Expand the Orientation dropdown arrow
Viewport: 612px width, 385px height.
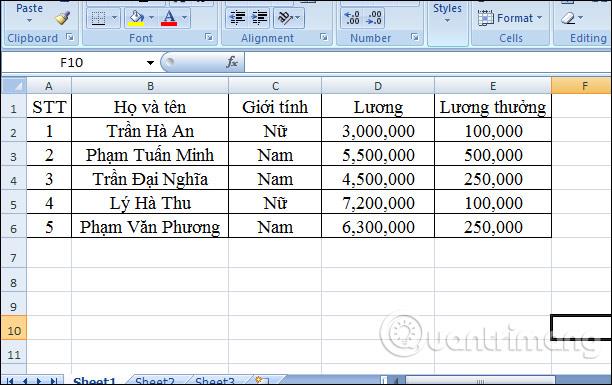coord(298,18)
